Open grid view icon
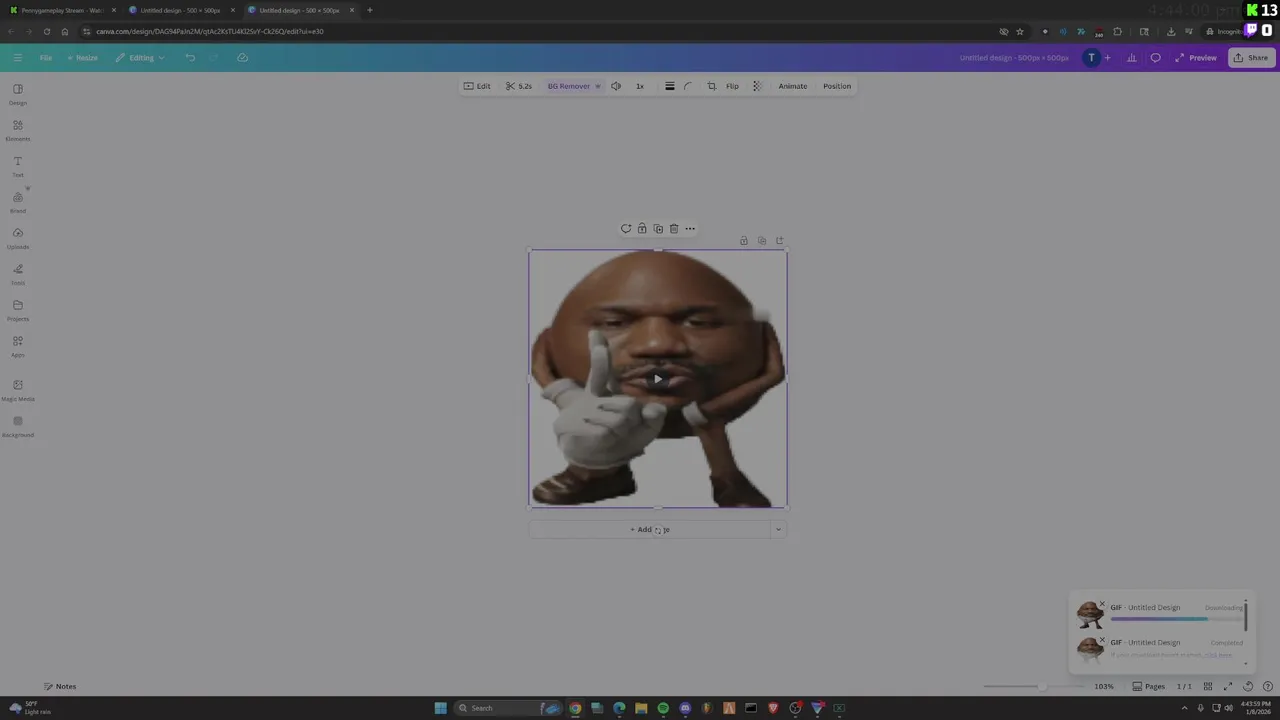 (1208, 687)
